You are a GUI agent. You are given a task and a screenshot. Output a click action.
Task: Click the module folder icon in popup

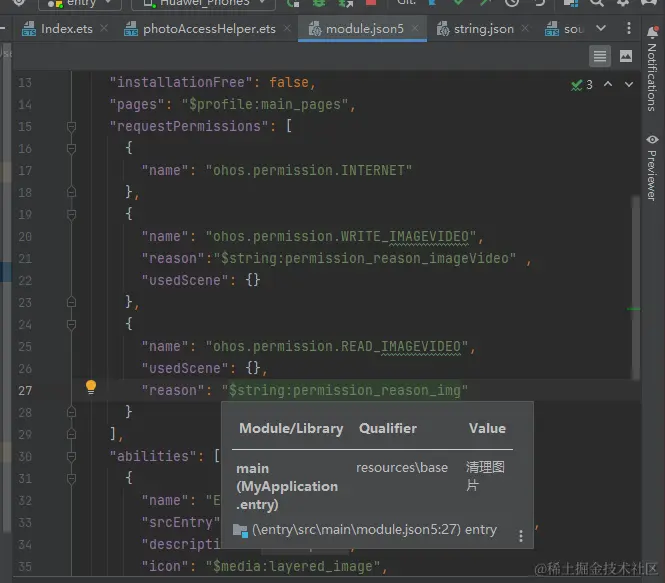[x=240, y=530]
